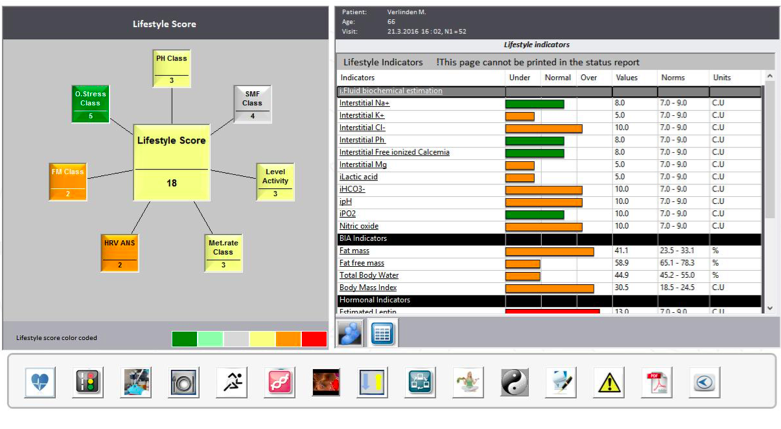
Task: Open the Interstitial K+ link
Action: 362,115
